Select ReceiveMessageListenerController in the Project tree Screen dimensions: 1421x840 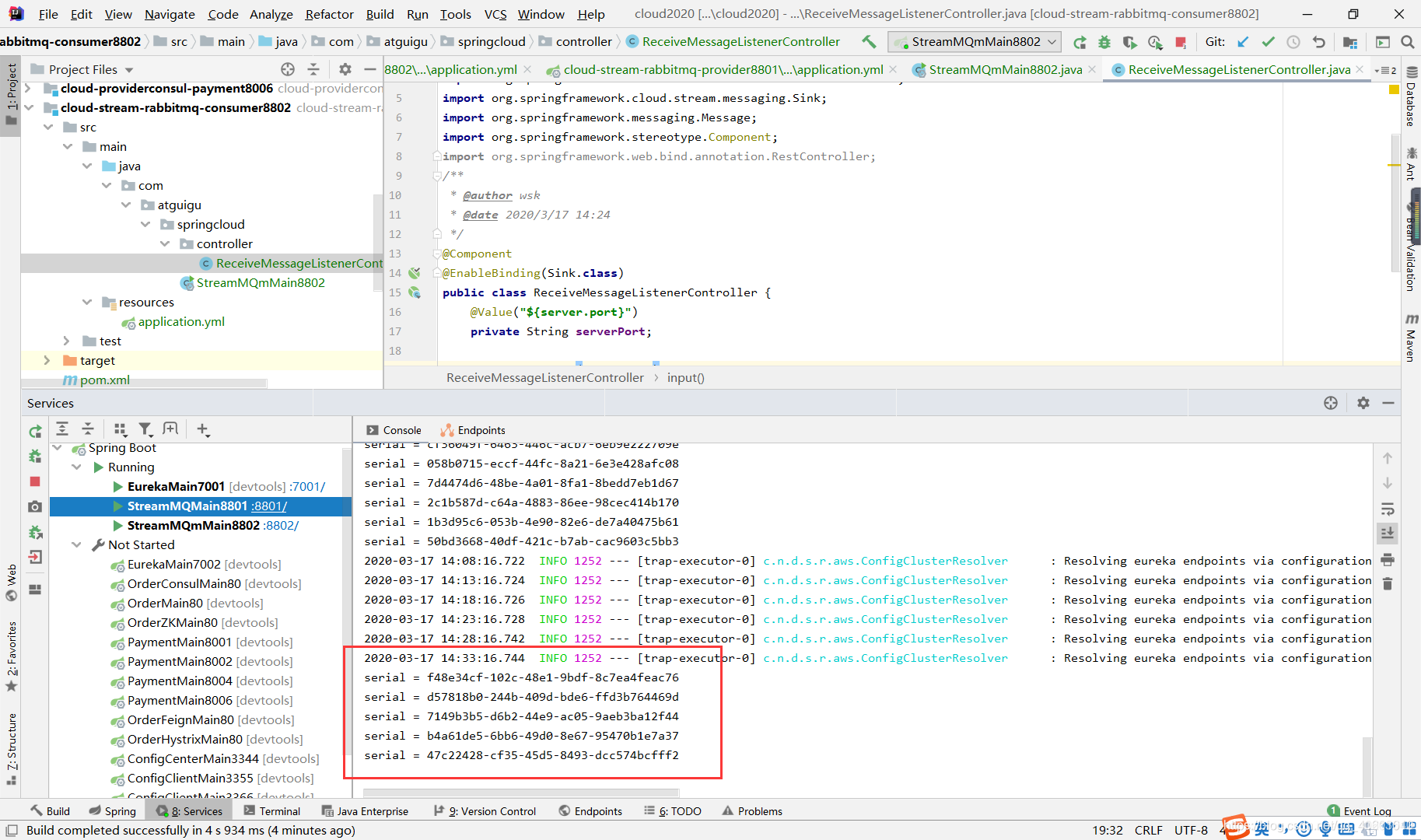tap(202, 264)
